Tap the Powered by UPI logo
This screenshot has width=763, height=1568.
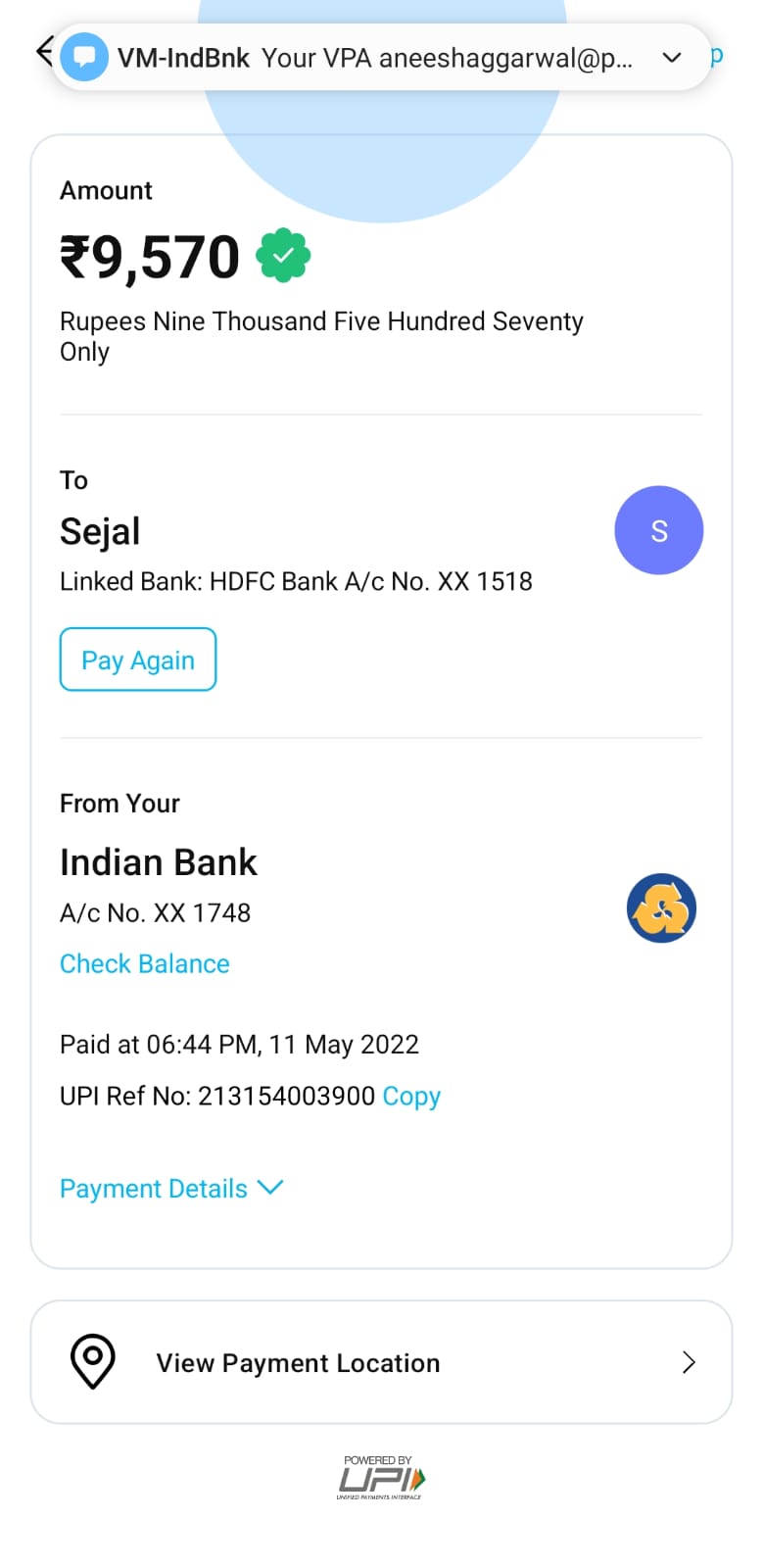(x=380, y=1478)
